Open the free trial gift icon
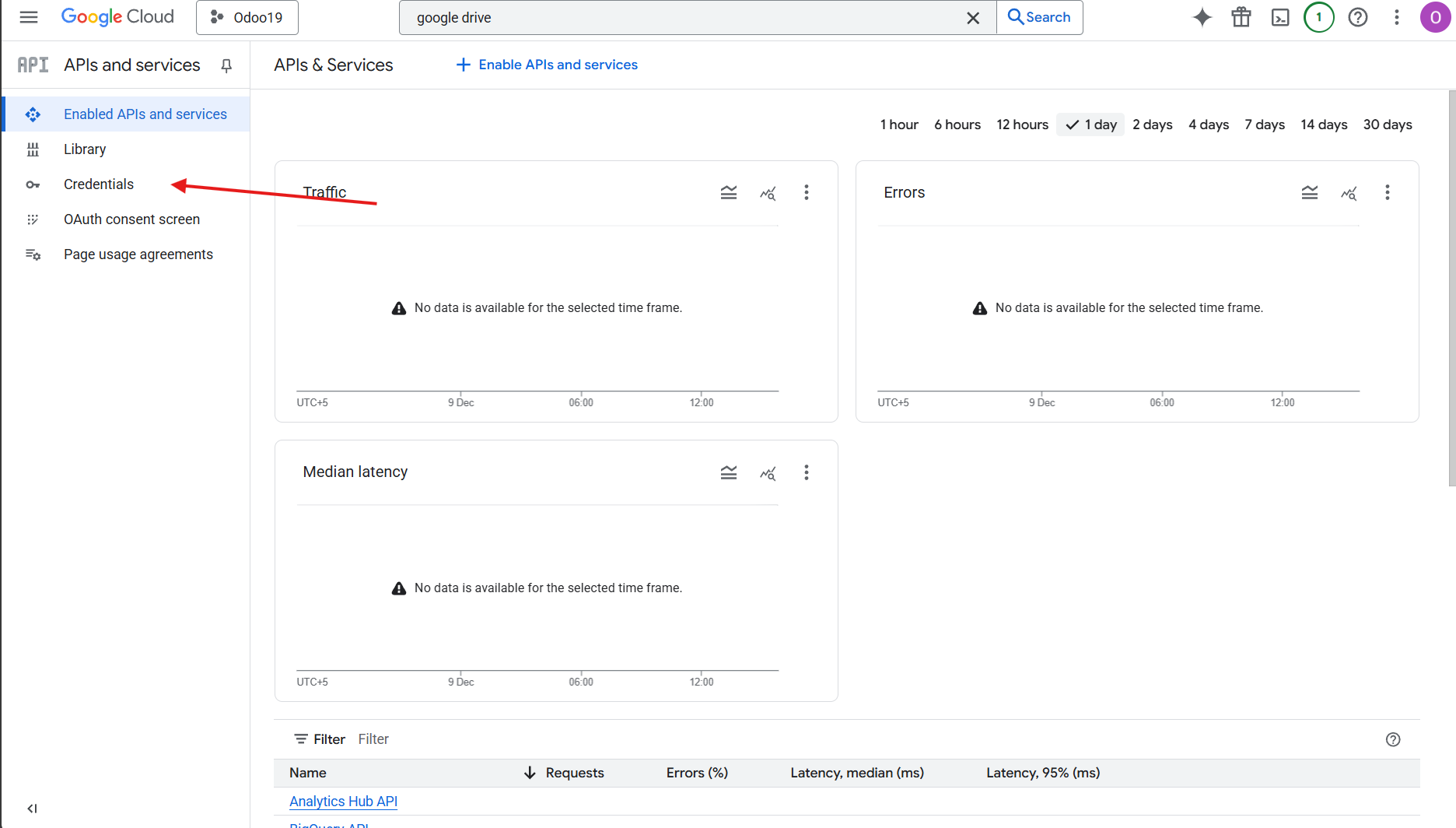This screenshot has height=828, width=1456. point(1241,17)
